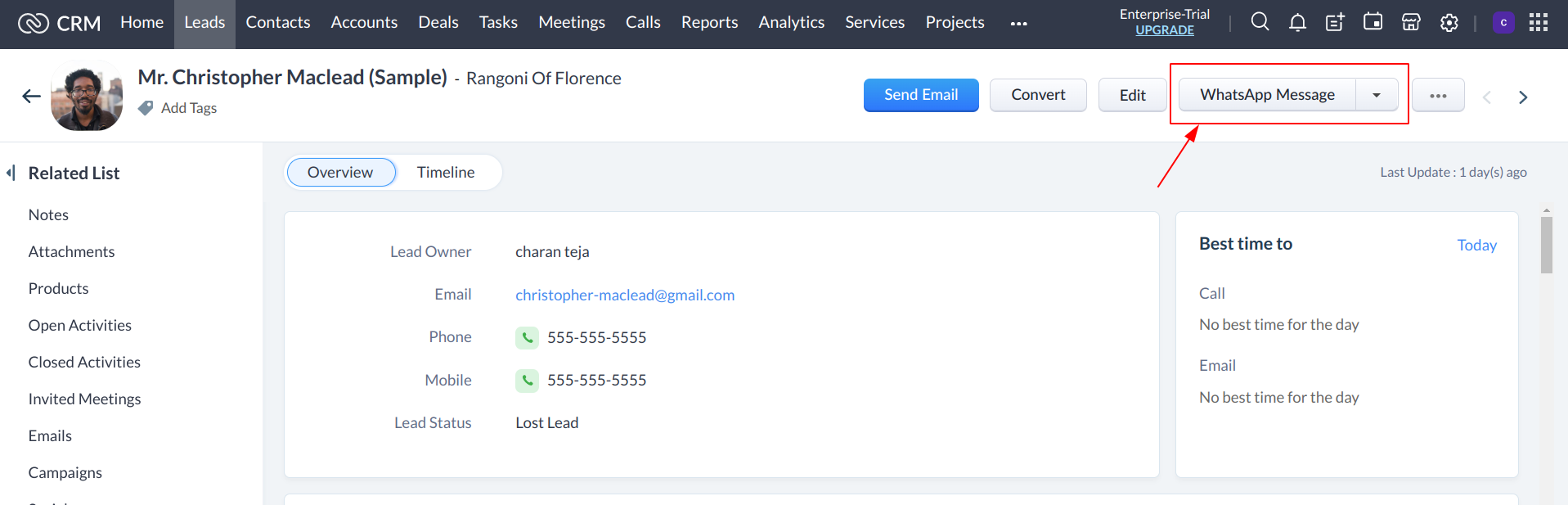Jump to Notes related list
The height and width of the screenshot is (505, 1568).
(48, 214)
